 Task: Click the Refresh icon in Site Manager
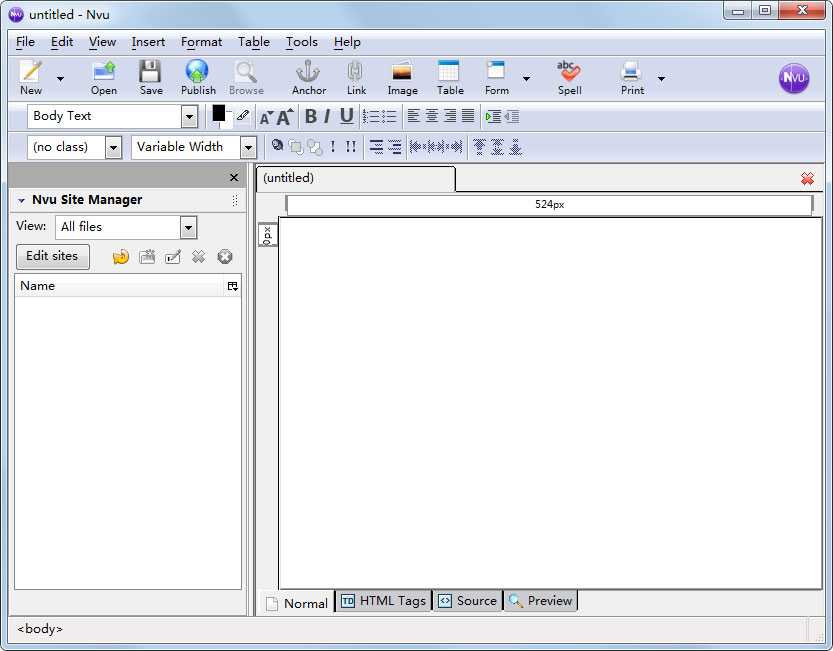[121, 257]
